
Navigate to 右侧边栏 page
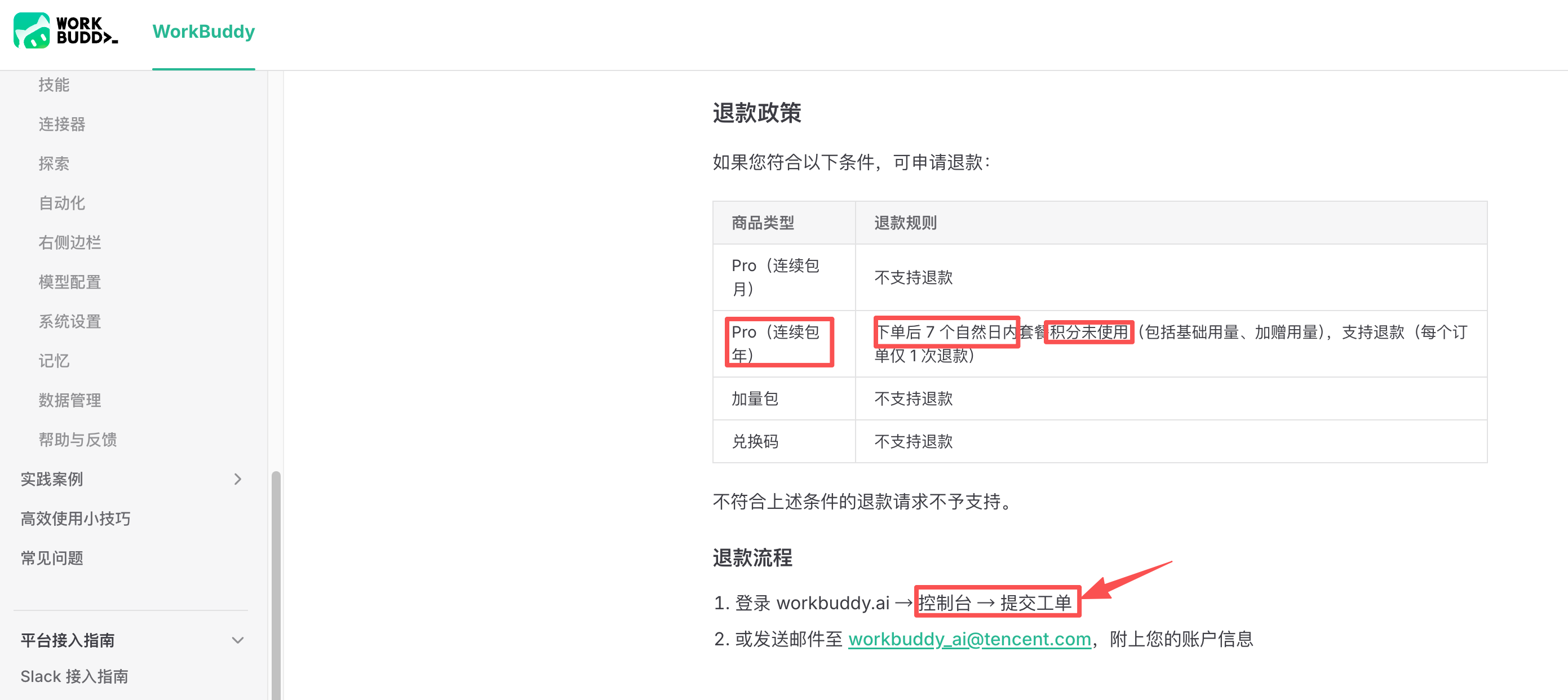tap(70, 243)
